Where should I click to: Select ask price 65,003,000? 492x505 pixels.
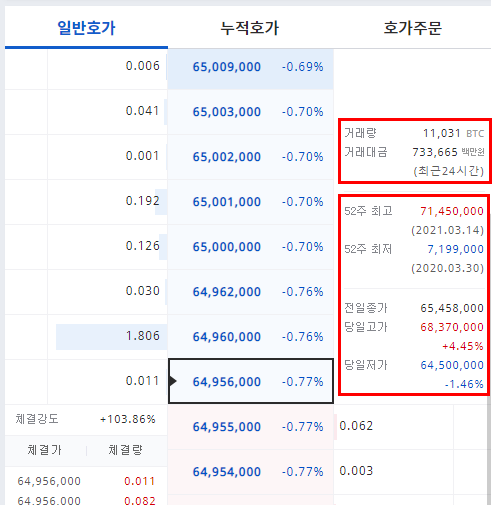[x=227, y=112]
